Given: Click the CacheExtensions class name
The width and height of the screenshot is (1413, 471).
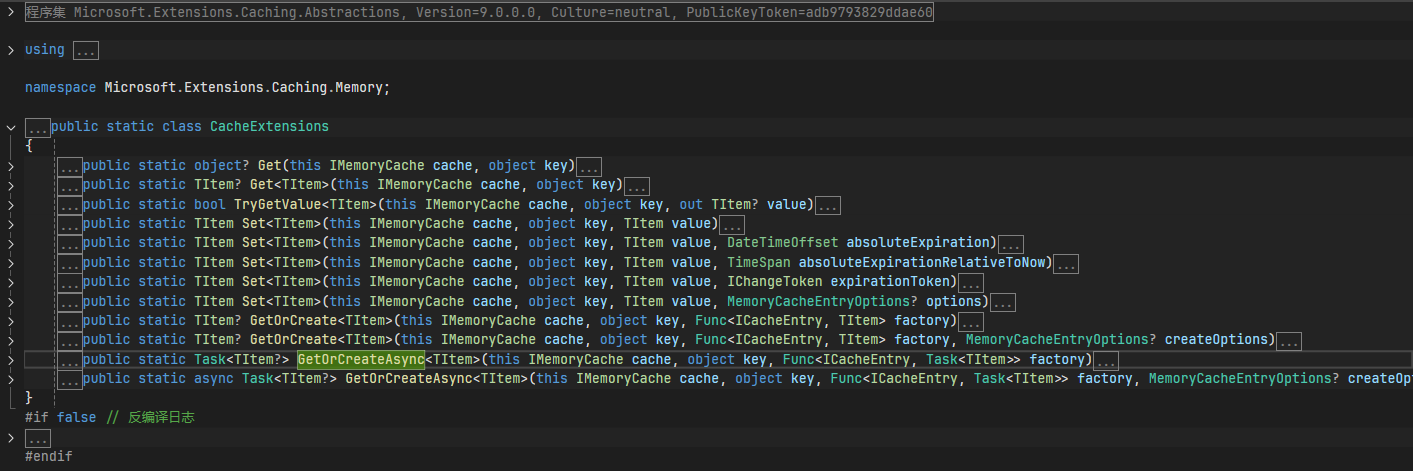Looking at the screenshot, I should (x=269, y=127).
